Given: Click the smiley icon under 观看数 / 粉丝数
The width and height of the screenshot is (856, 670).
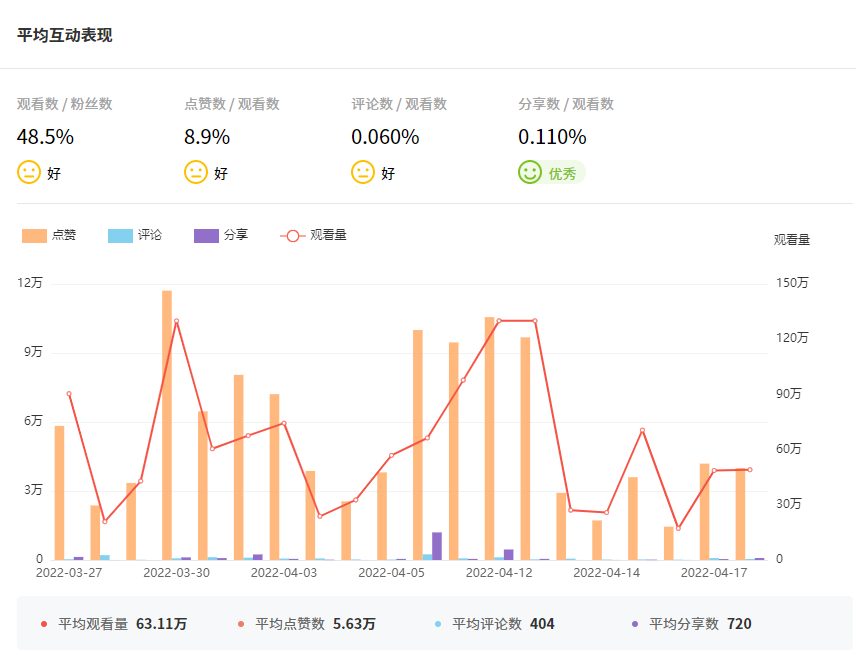Looking at the screenshot, I should (x=29, y=172).
